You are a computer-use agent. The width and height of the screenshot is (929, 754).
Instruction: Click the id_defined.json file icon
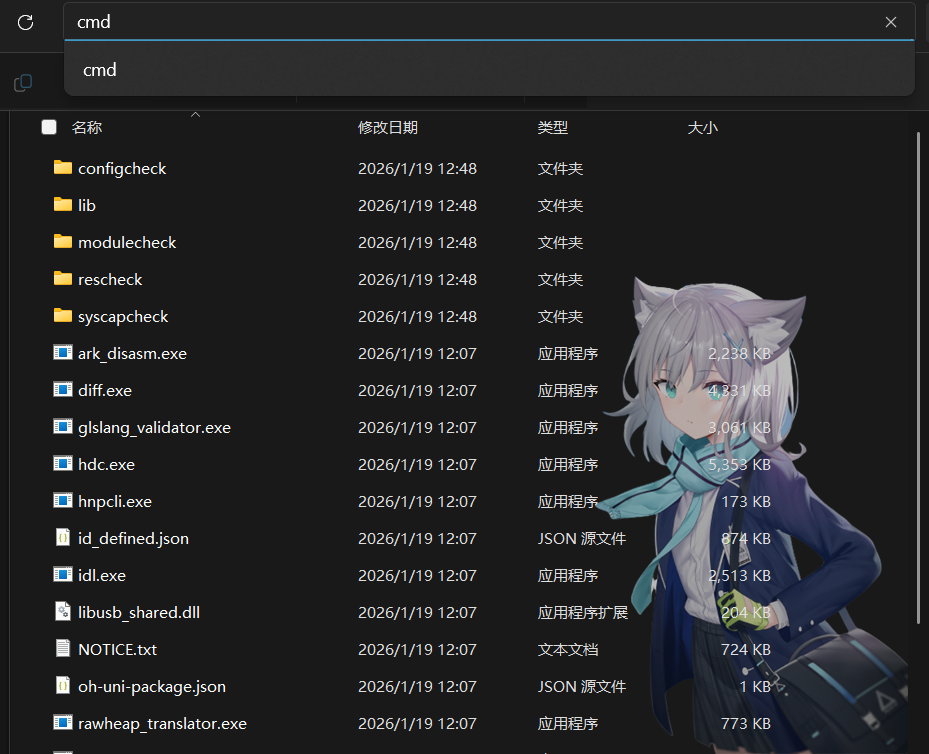(63, 538)
